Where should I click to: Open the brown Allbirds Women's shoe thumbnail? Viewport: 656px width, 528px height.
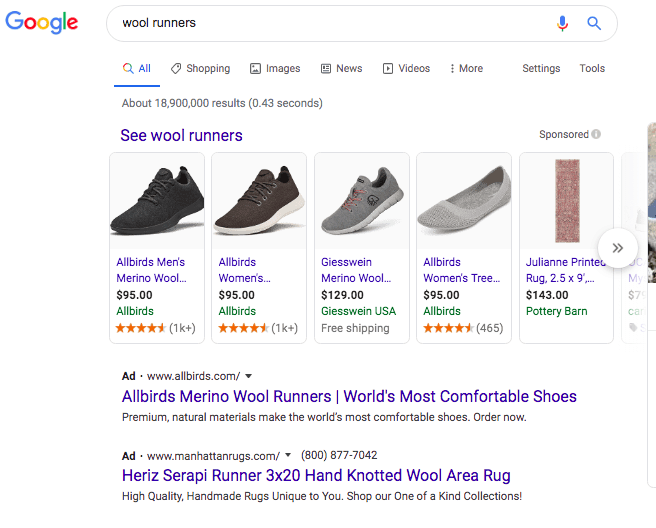click(259, 201)
